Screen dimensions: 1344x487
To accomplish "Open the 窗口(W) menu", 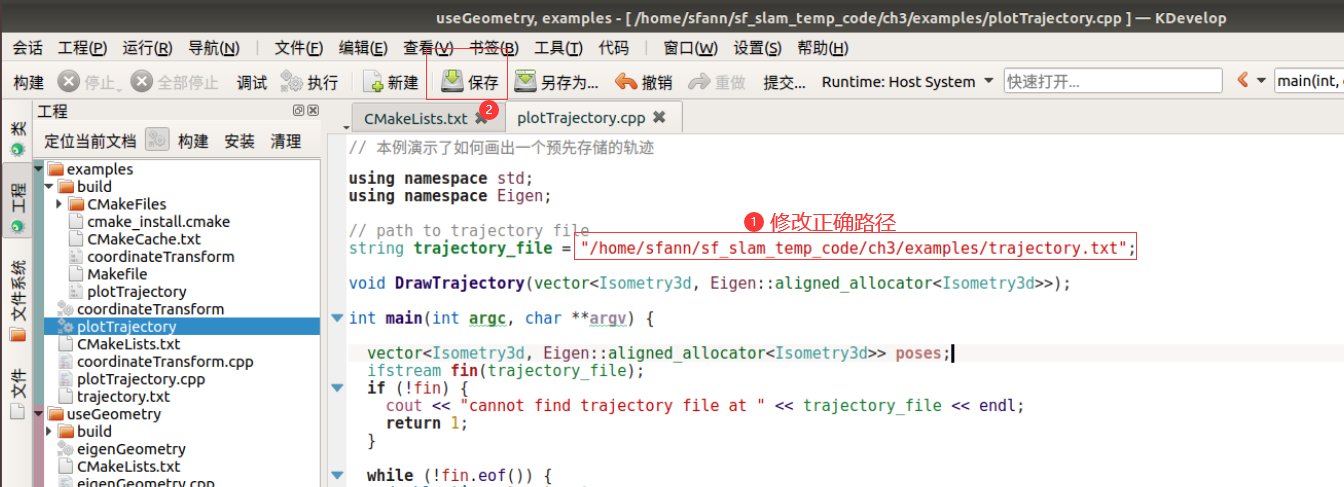I will (x=691, y=48).
